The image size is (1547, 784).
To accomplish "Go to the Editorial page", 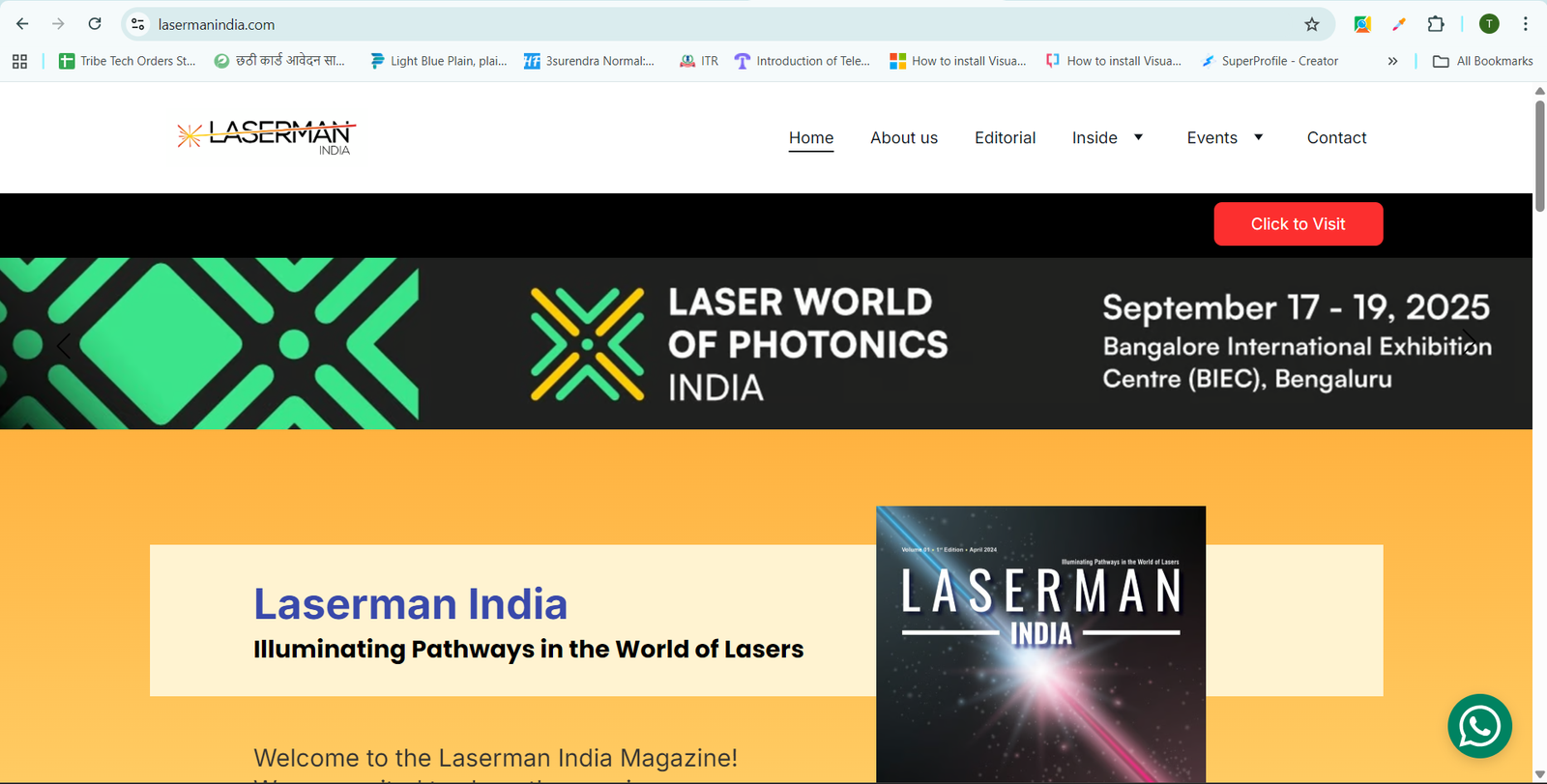I will (1005, 137).
